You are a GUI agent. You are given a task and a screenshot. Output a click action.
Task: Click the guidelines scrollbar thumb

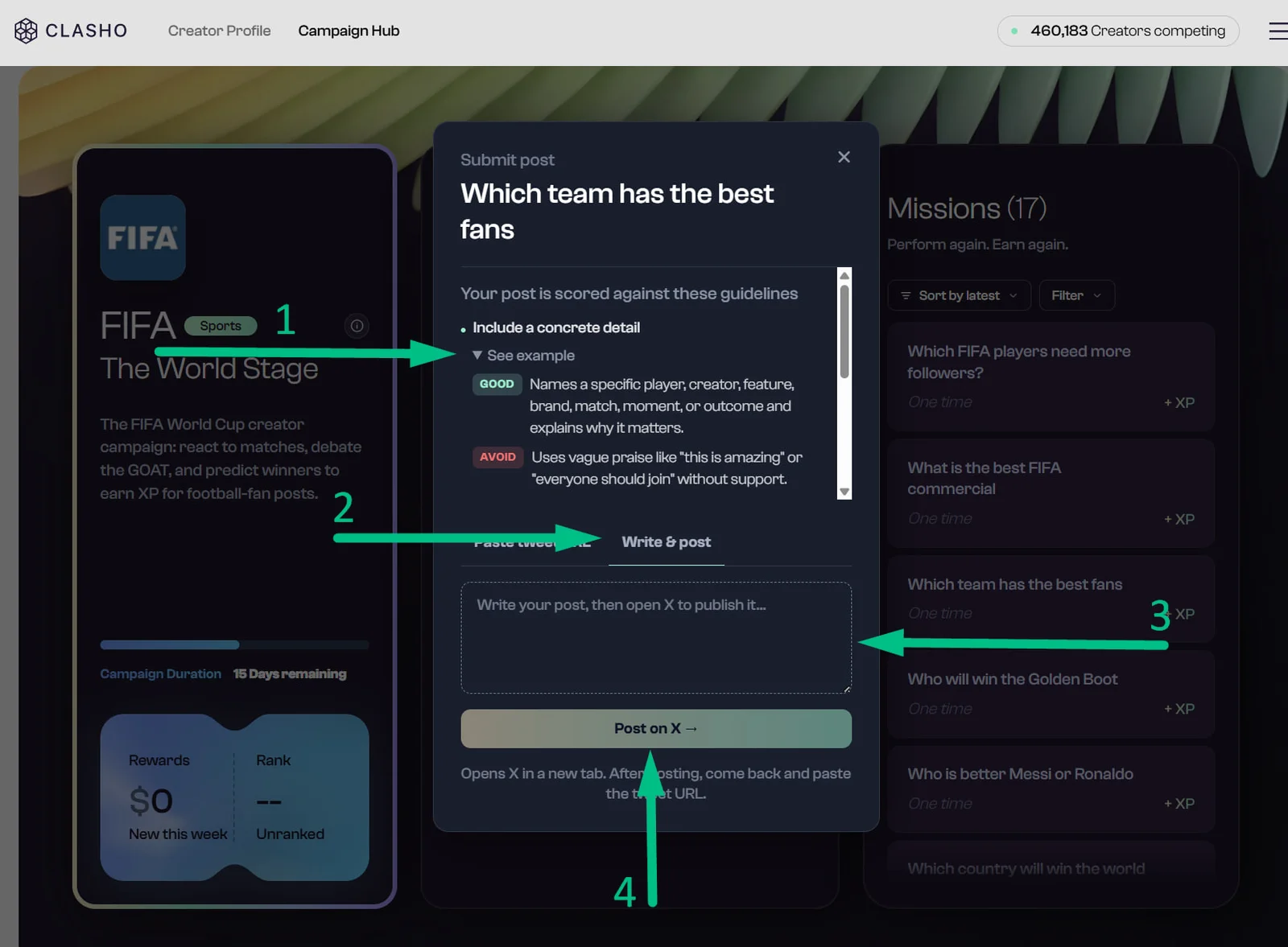(x=844, y=331)
